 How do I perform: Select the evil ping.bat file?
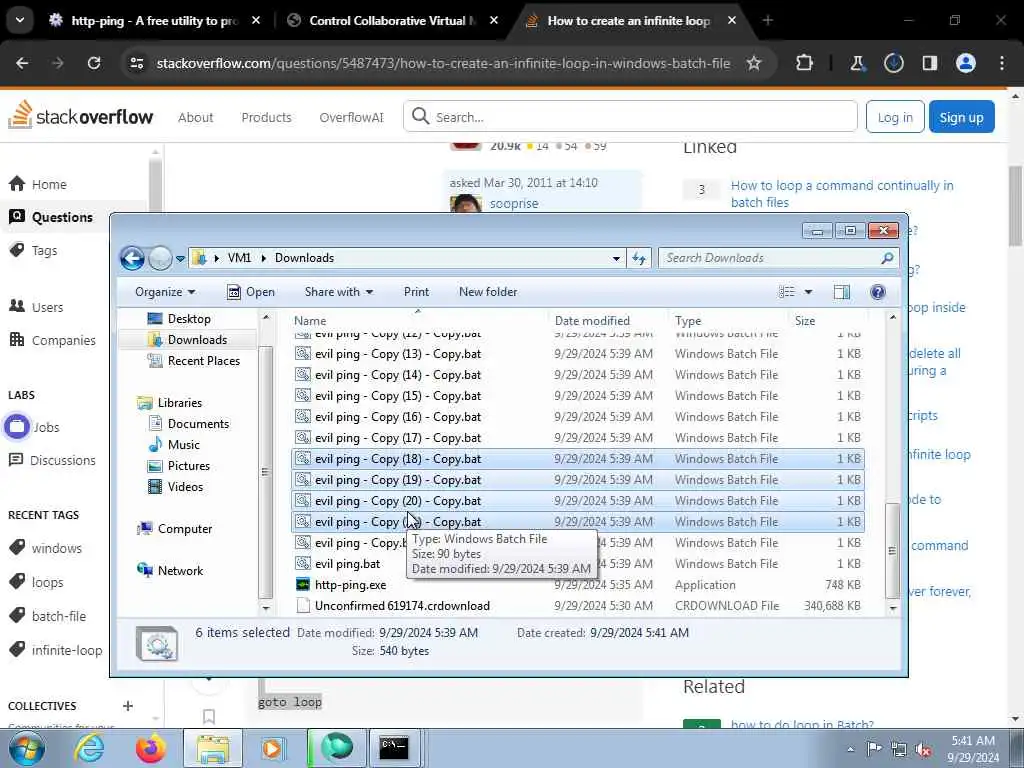click(578, 564)
